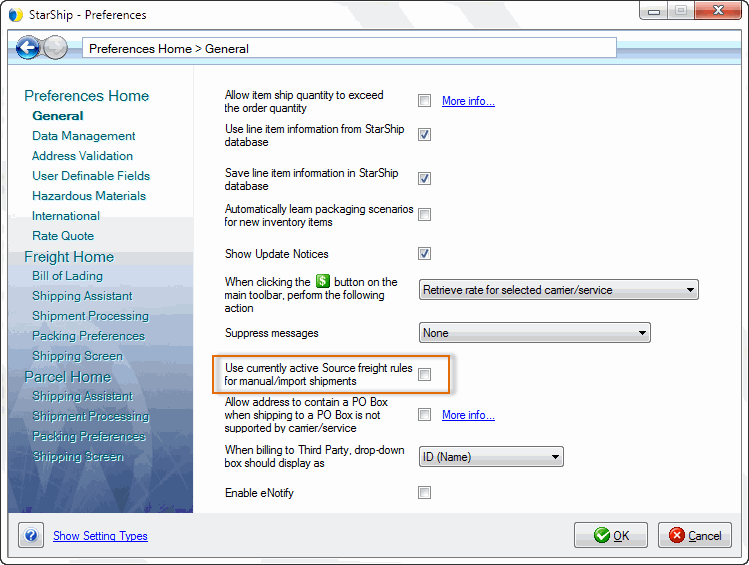Screen dimensions: 749x565
Task: Open User Definable Fields preferences
Action: 91,176
